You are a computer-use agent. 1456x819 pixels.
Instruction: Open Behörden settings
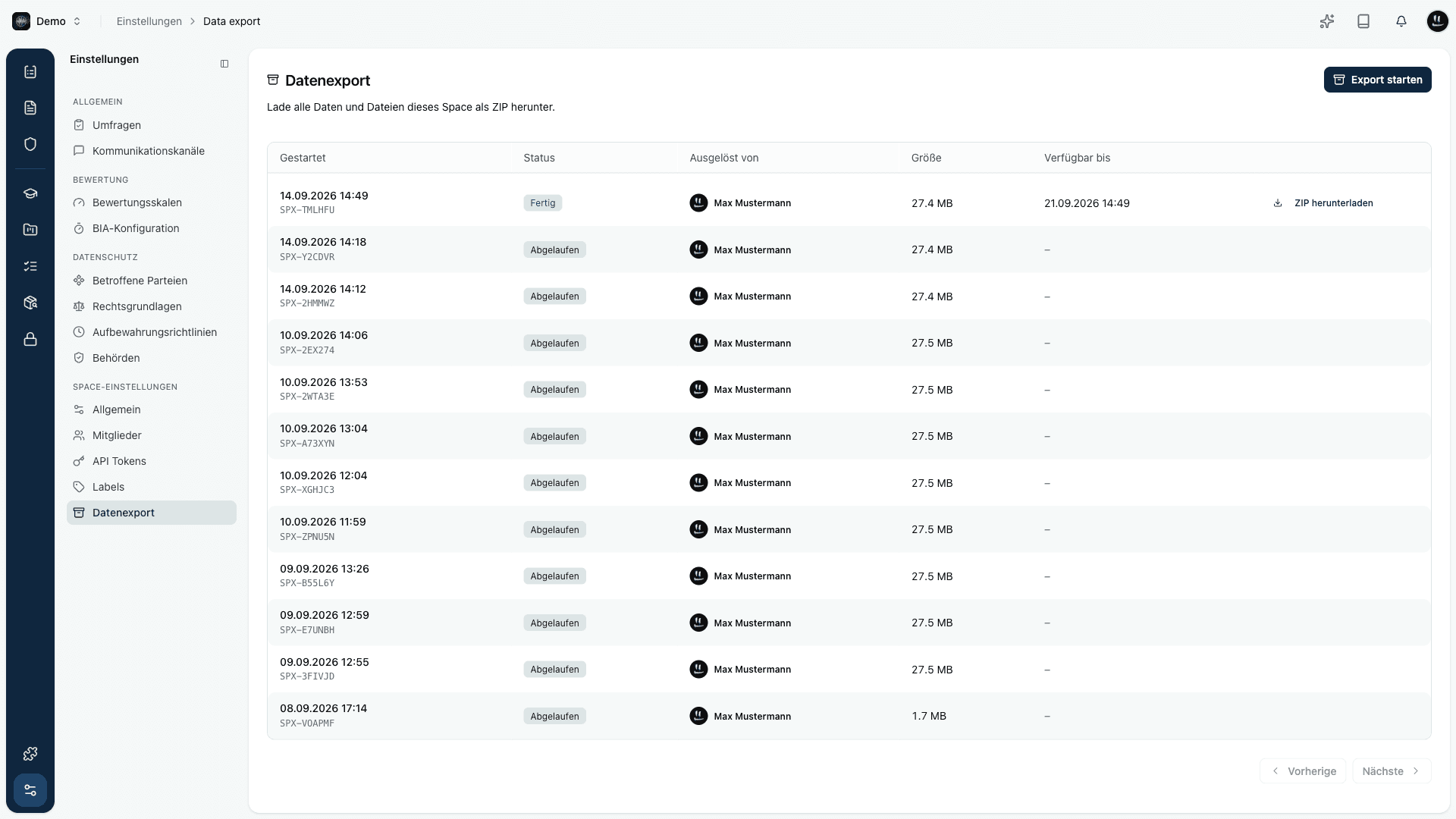tap(152, 358)
